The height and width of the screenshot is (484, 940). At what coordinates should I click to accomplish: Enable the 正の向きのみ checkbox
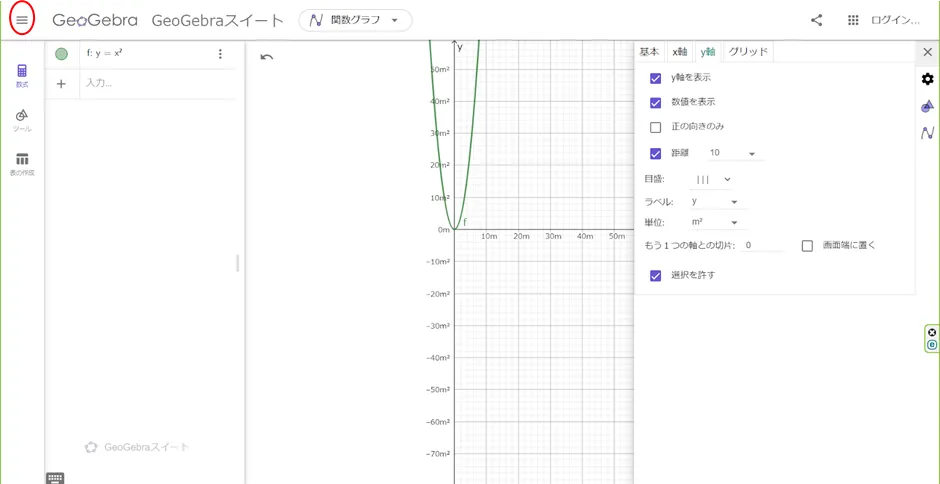pyautogui.click(x=656, y=127)
